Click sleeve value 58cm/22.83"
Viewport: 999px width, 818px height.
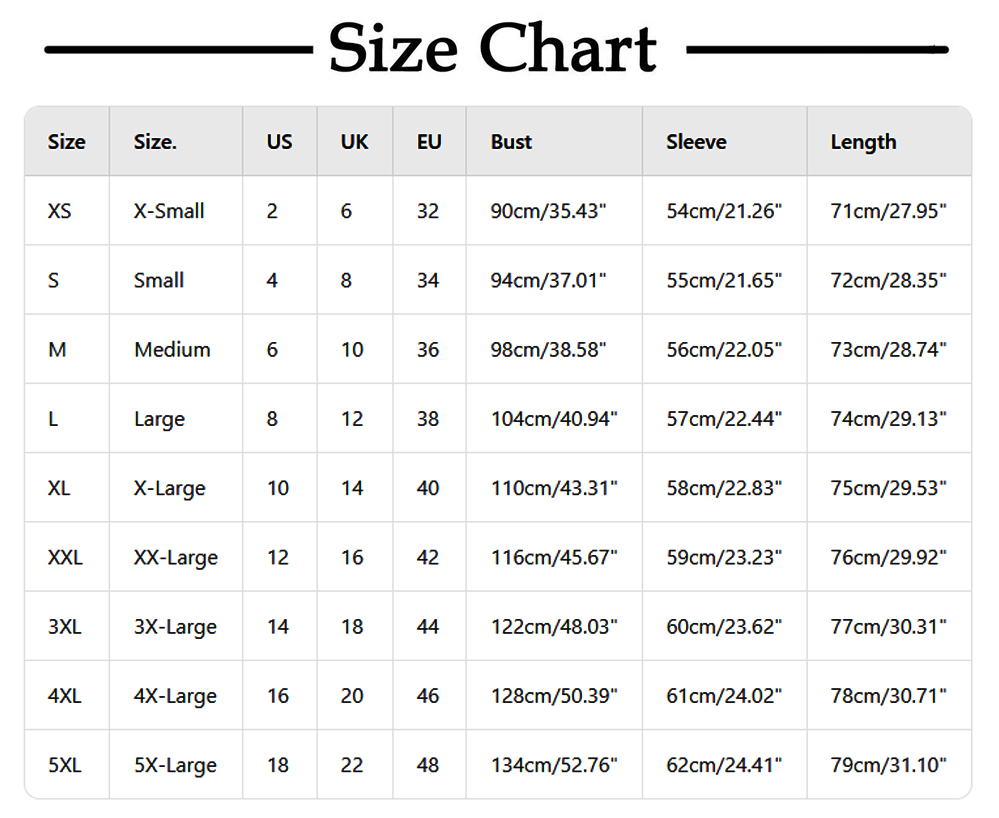(x=724, y=488)
